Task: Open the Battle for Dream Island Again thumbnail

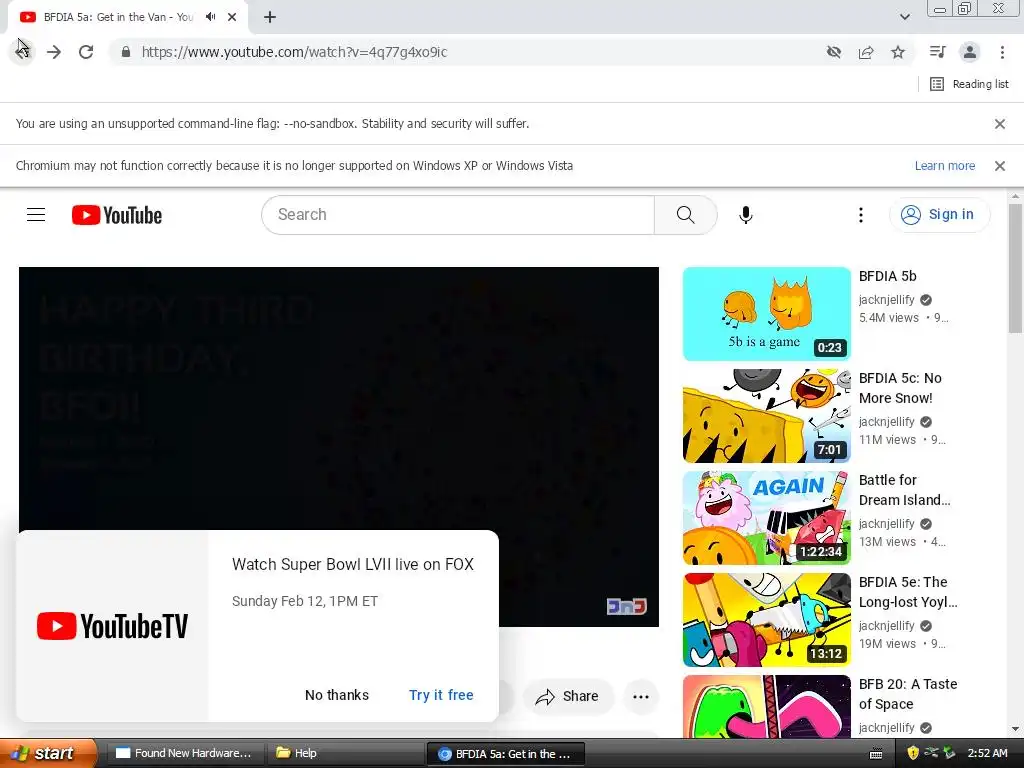Action: click(x=767, y=517)
